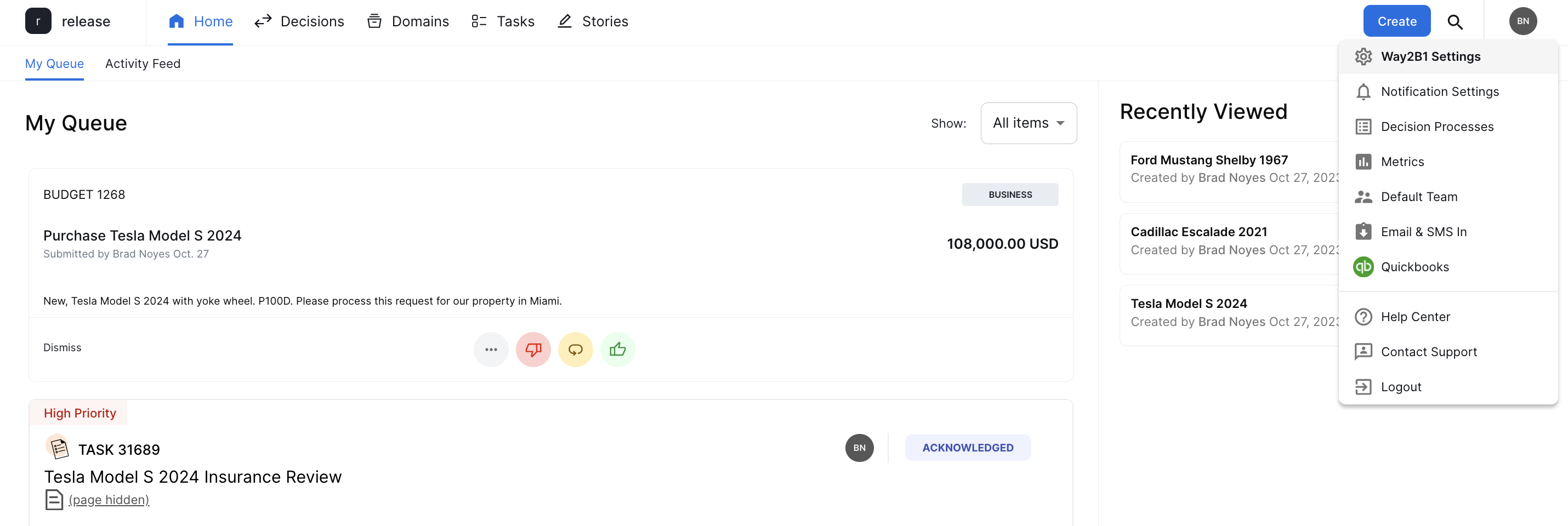Open the Decisions nav tab

click(299, 22)
